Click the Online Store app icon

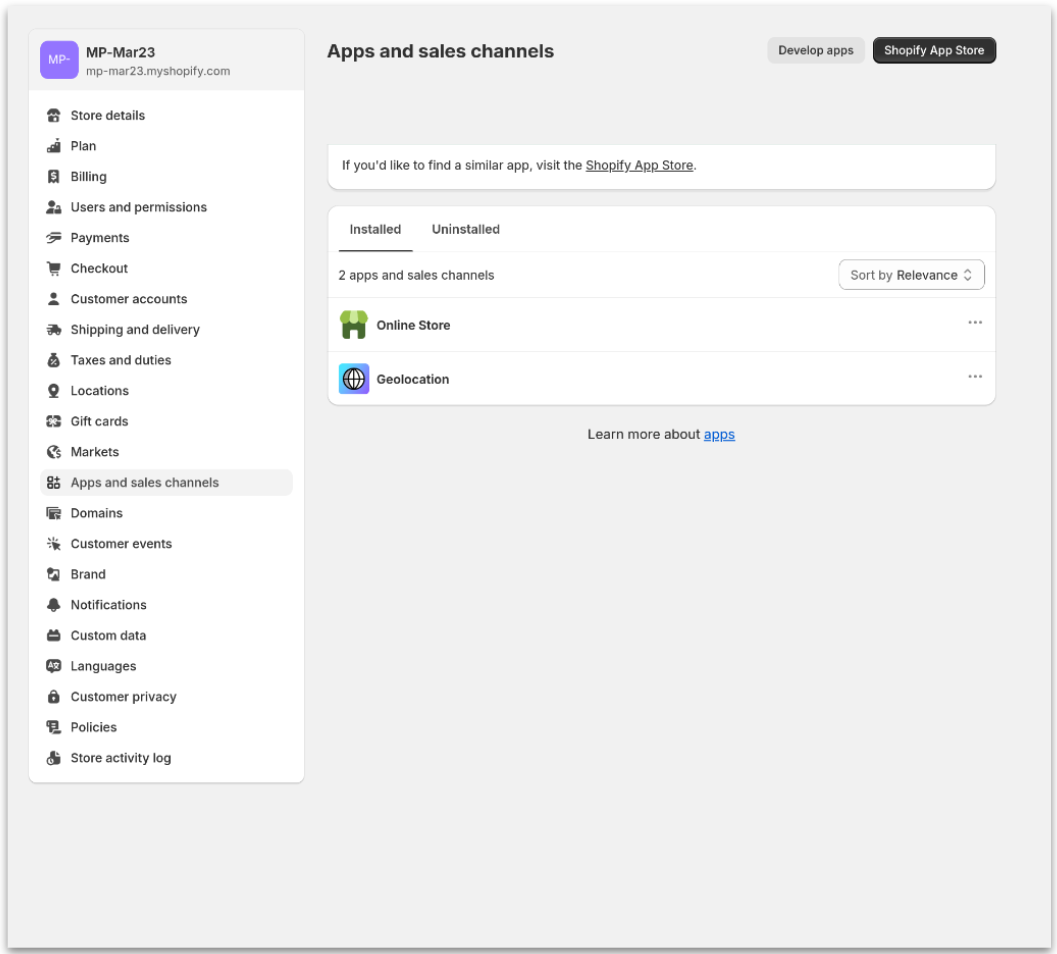354,323
